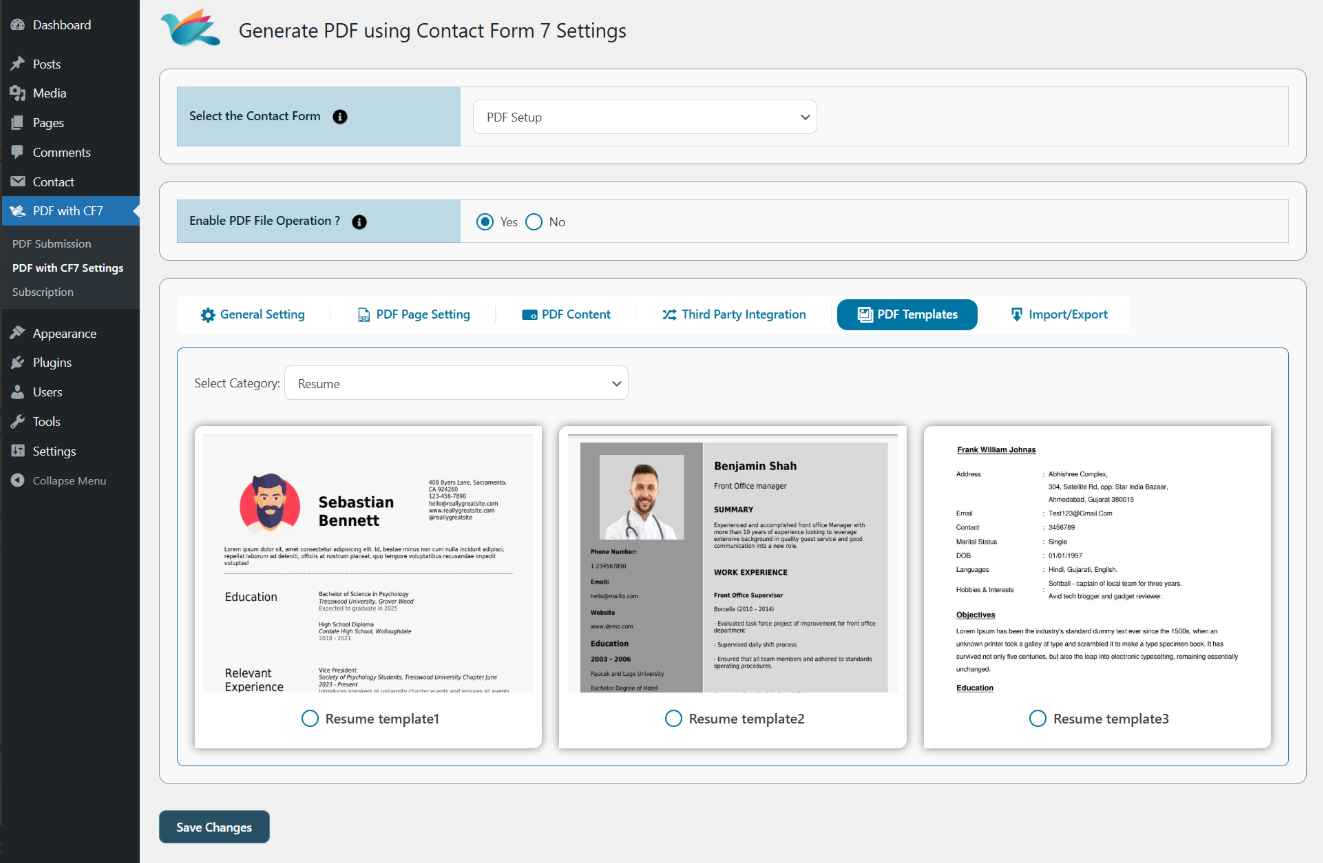Viewport: 1323px width, 863px height.
Task: Click the Save Changes button
Action: click(213, 827)
